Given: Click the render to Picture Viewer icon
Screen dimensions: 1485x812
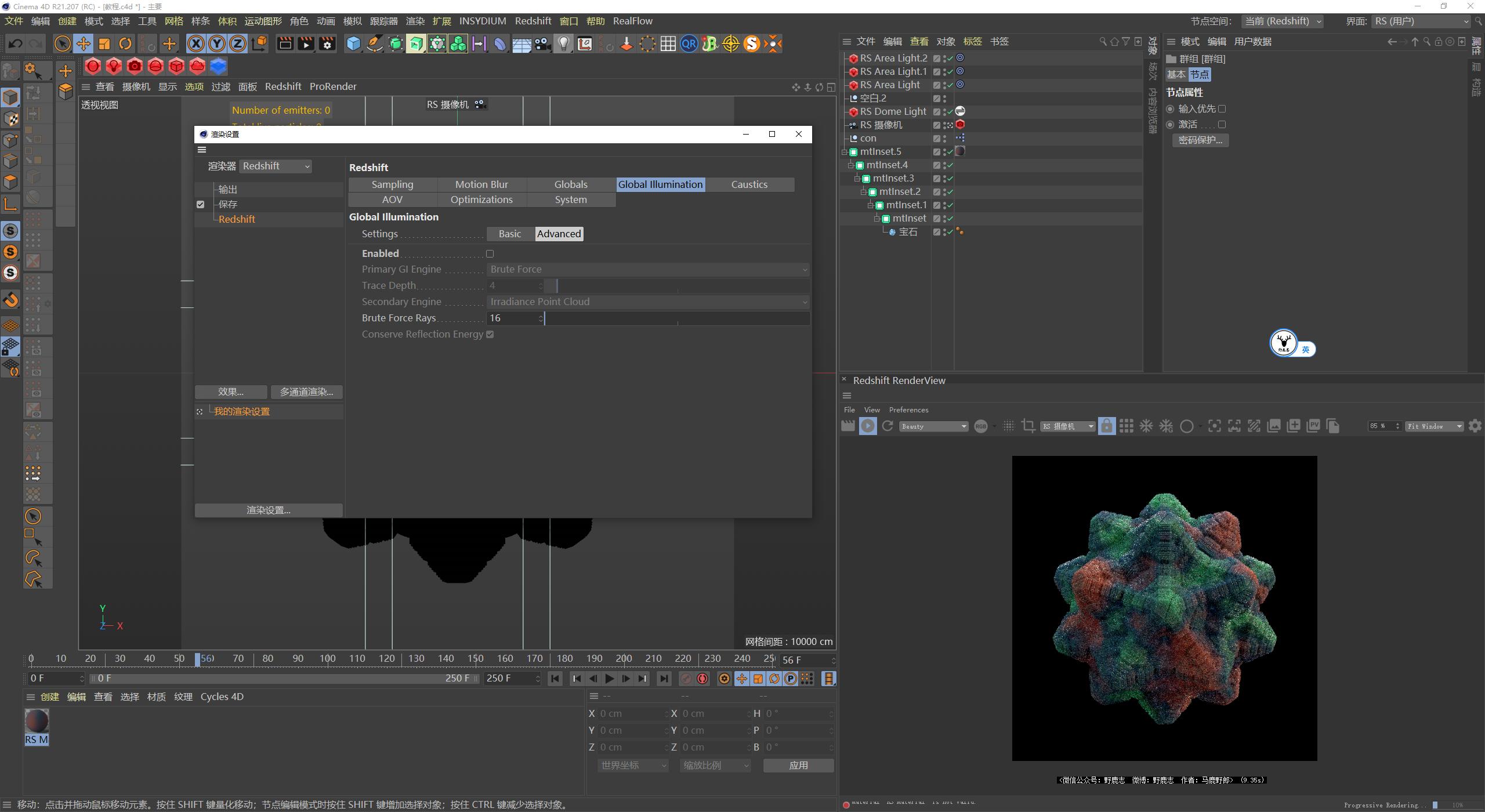Looking at the screenshot, I should tap(306, 43).
